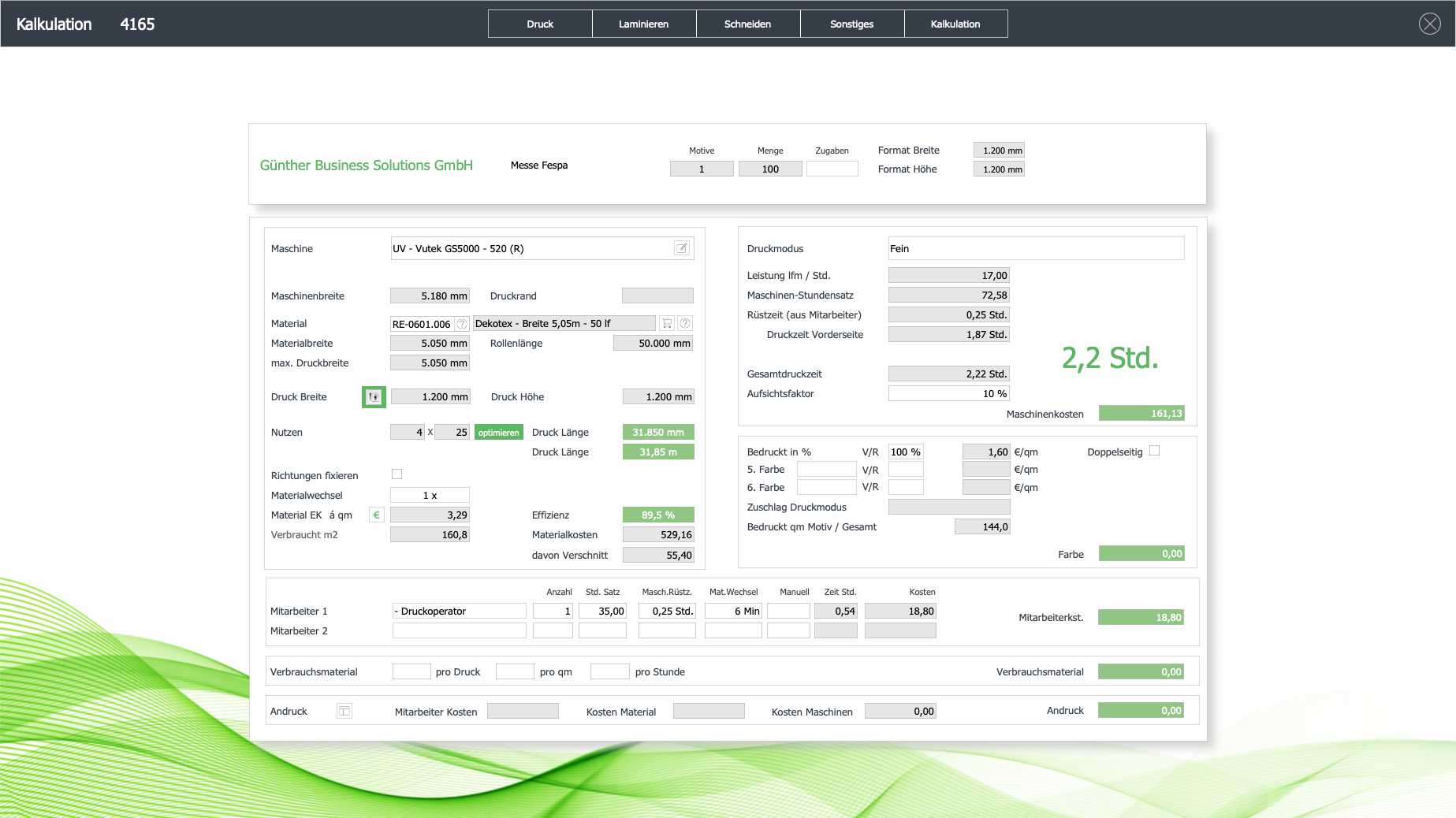Open the Andruck table icon
Screen dimensions: 1456x818
pos(344,711)
